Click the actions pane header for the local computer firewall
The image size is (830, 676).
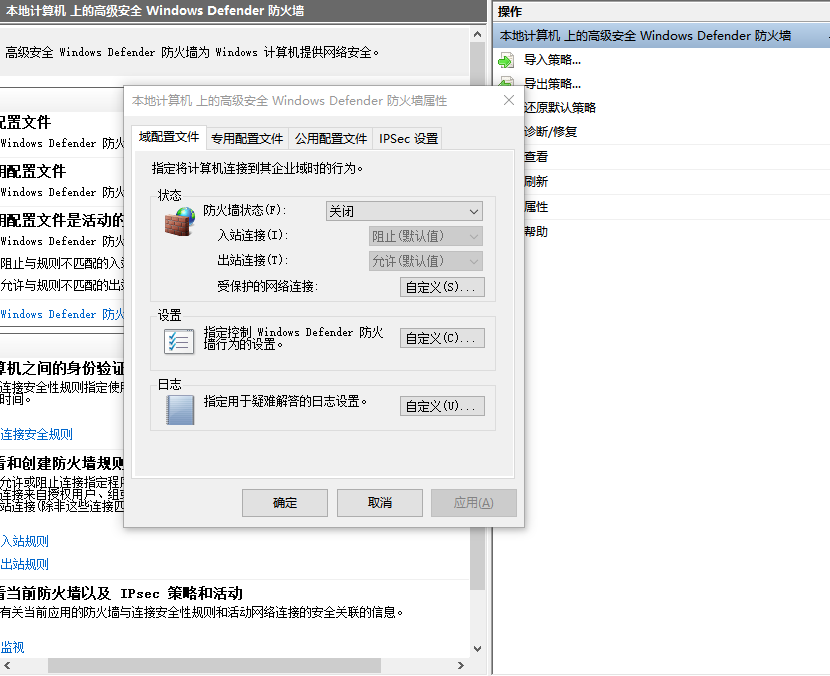(661, 35)
